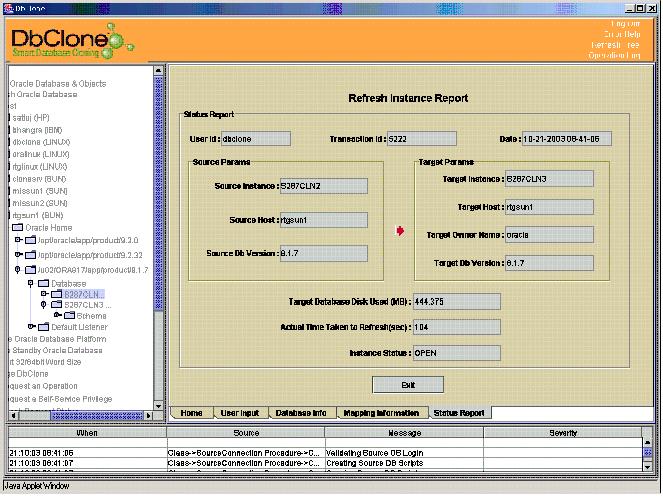Open the User Input tab
The height and width of the screenshot is (496, 663).
click(x=240, y=413)
